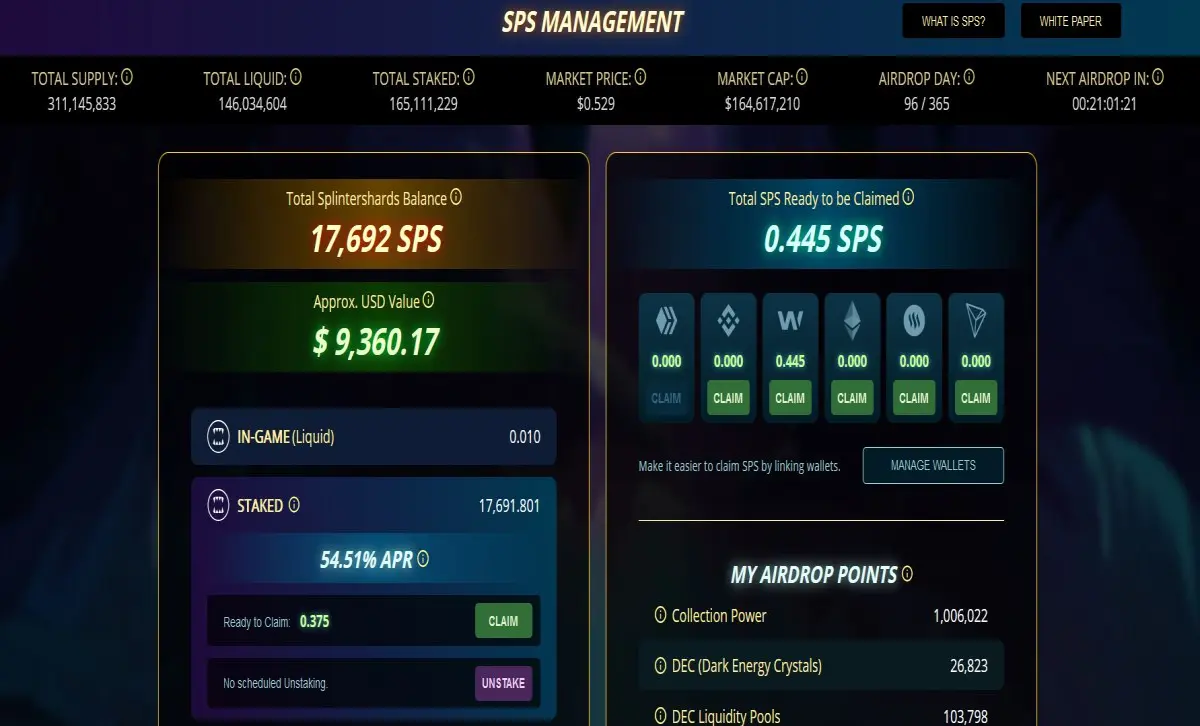The image size is (1200, 726).
Task: Click the Tron wallet icon
Action: (976, 321)
